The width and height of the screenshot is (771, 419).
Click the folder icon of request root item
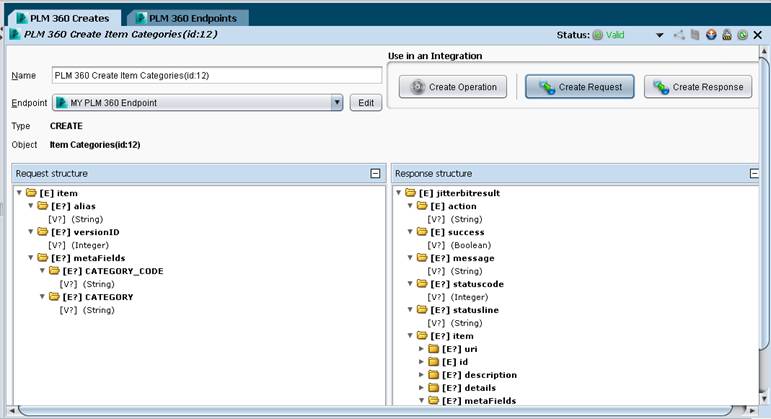coord(31,193)
